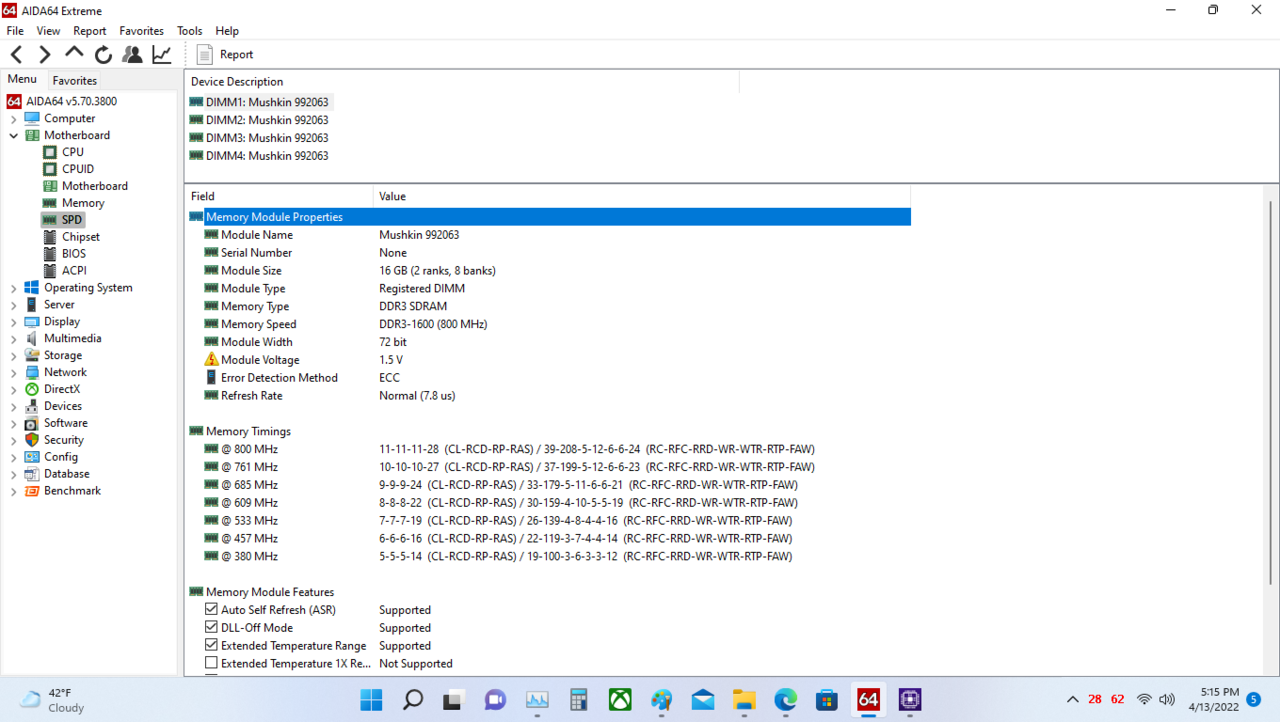Open the Tools menu
Image resolution: width=1280 pixels, height=722 pixels.
coord(189,30)
